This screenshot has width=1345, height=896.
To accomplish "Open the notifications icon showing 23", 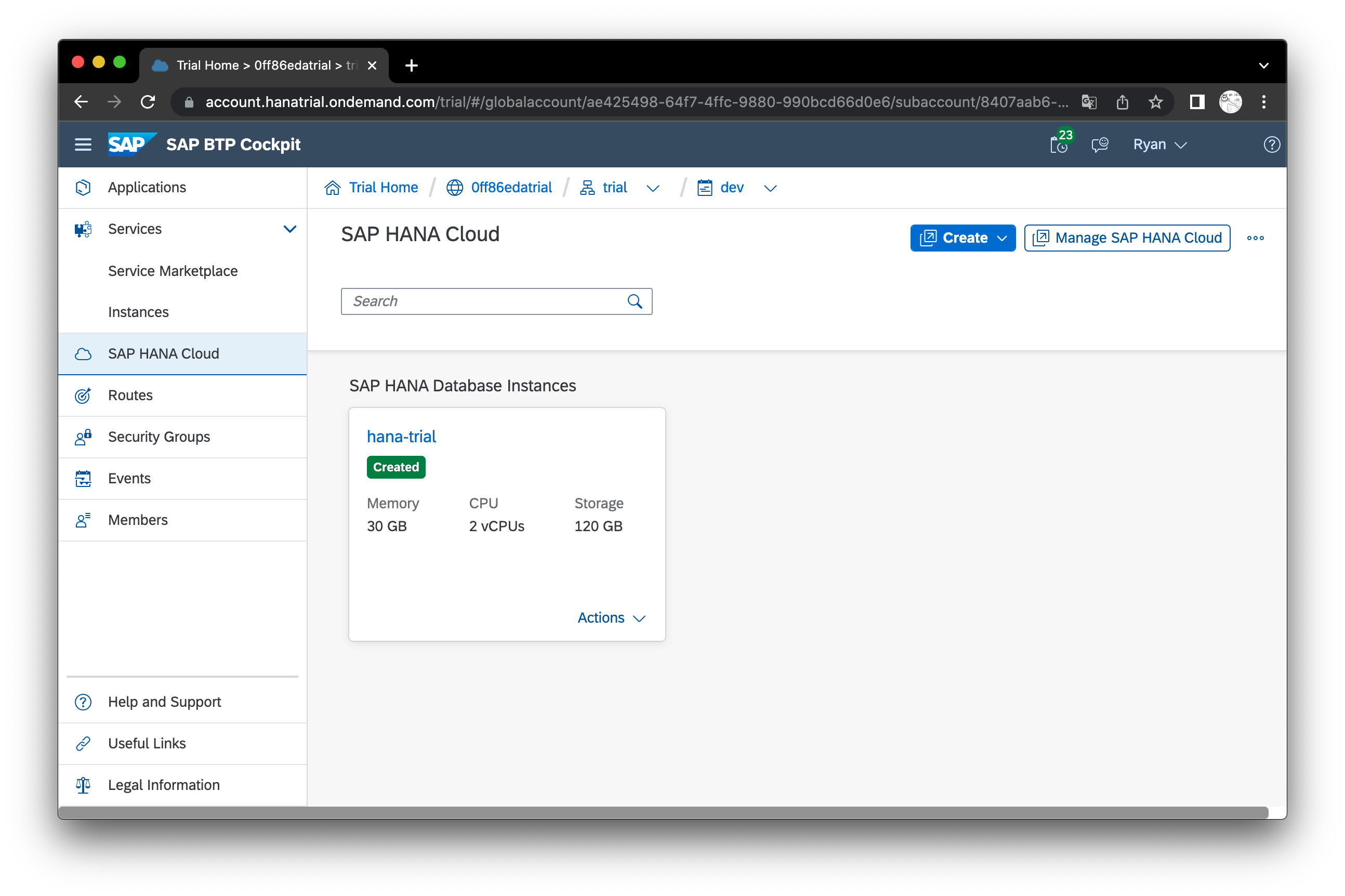I will click(1059, 144).
